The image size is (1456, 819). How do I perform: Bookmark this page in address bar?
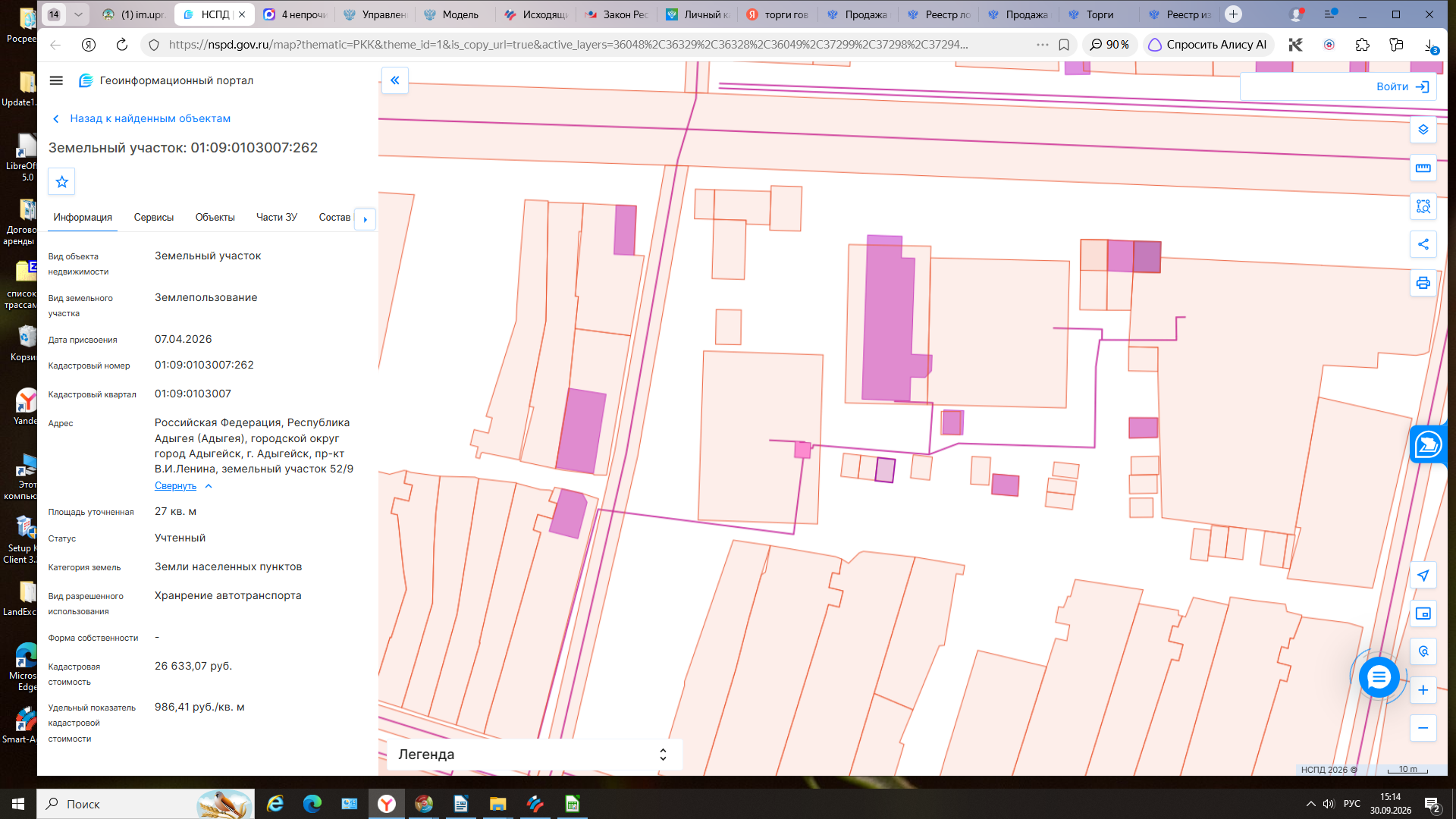pos(1064,45)
